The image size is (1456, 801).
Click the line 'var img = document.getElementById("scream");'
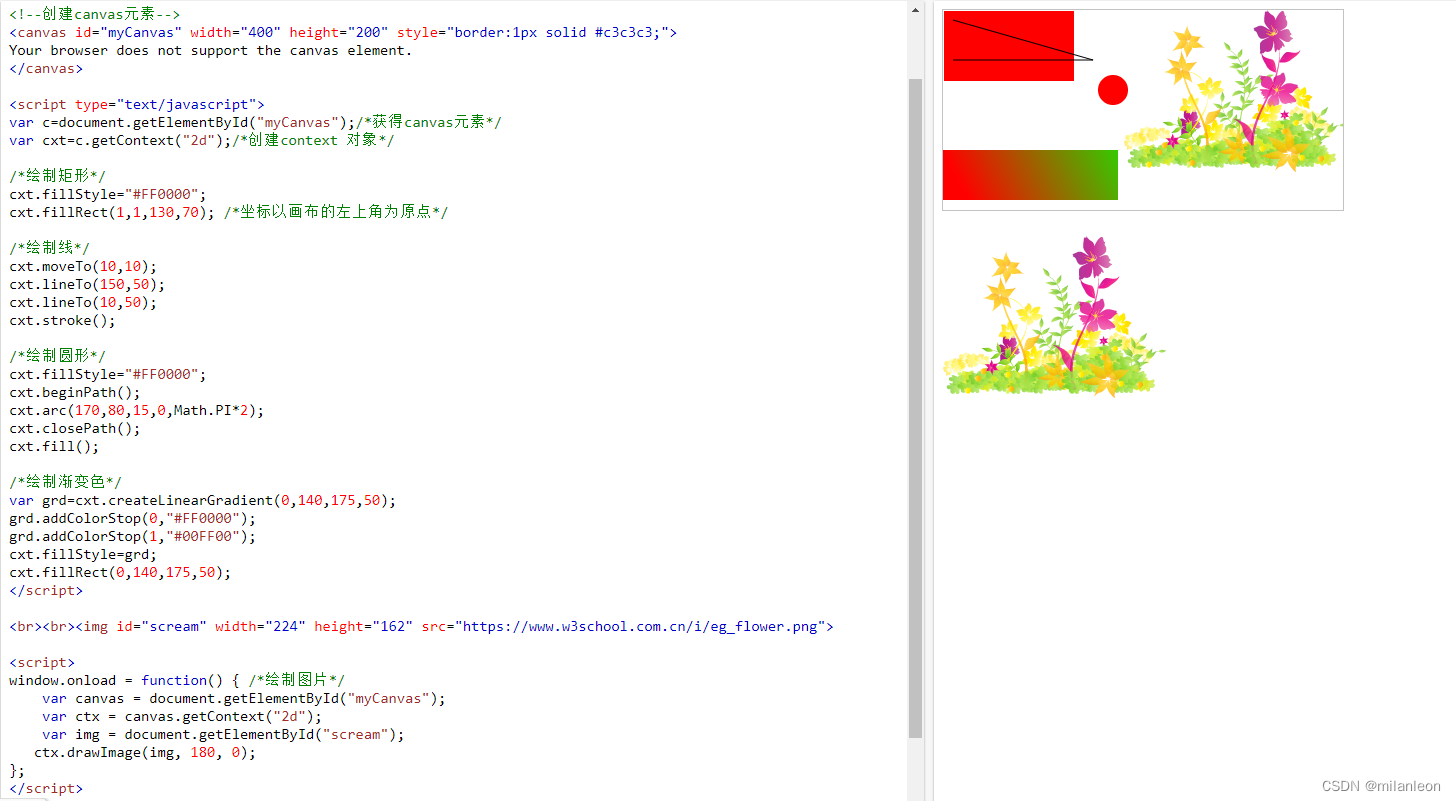[223, 734]
